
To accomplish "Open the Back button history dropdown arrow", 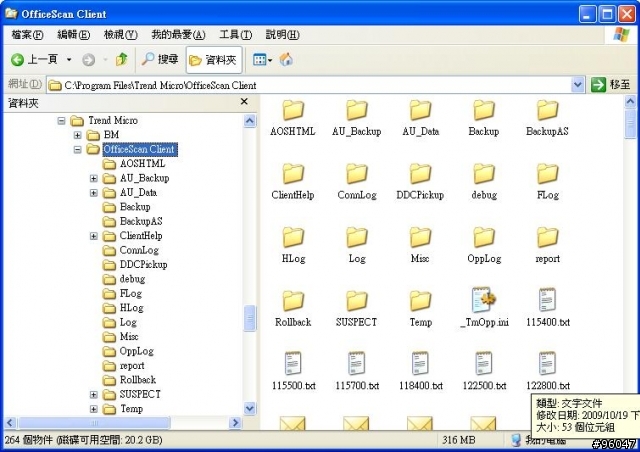I will (x=69, y=60).
